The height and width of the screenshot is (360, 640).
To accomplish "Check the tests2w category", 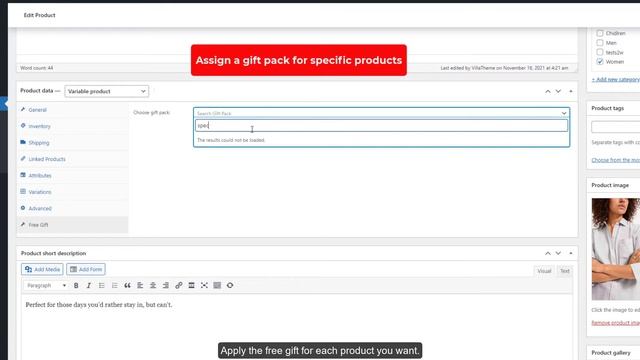I will click(x=600, y=52).
